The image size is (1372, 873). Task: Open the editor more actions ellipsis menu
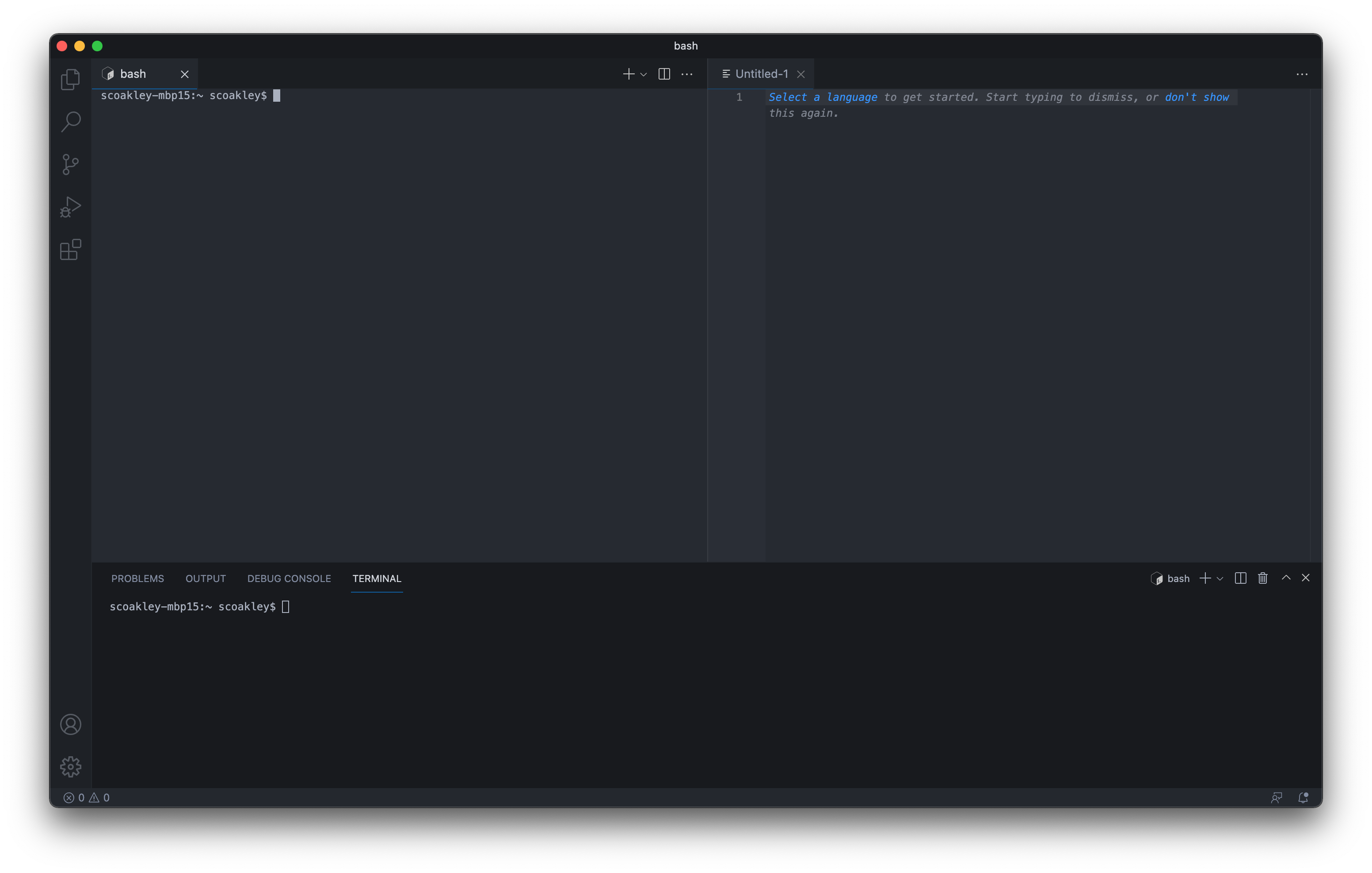click(687, 74)
